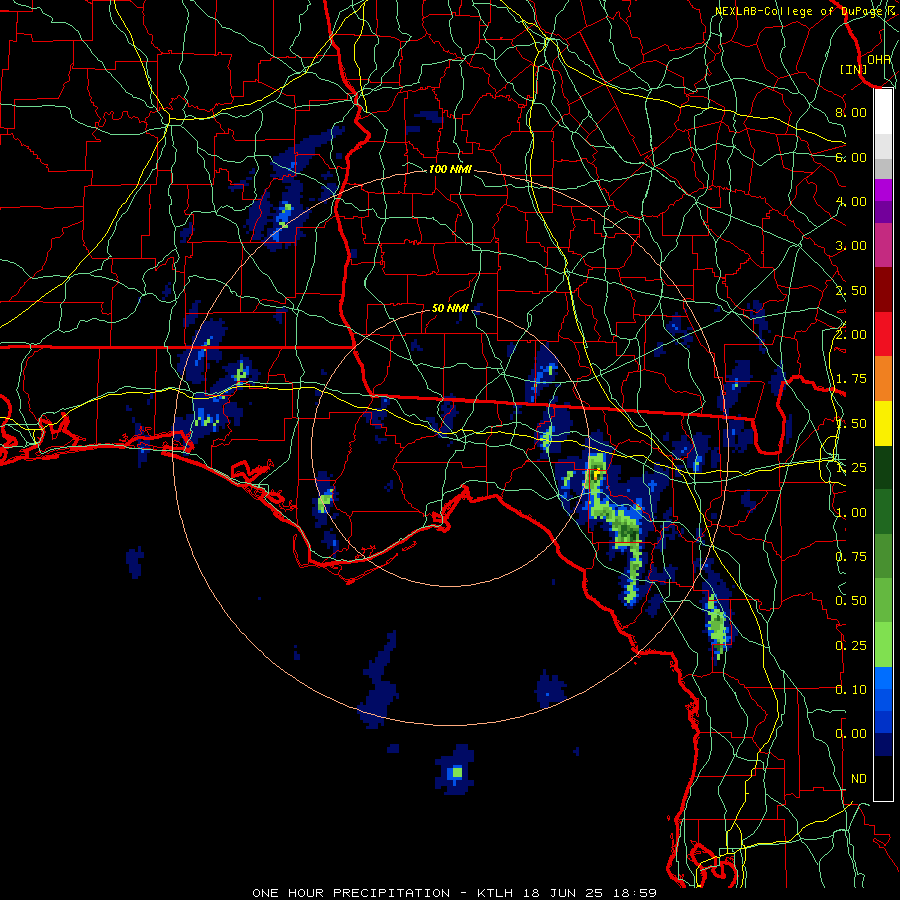Select the 0.25 legend value
900x900 pixels.
point(851,646)
